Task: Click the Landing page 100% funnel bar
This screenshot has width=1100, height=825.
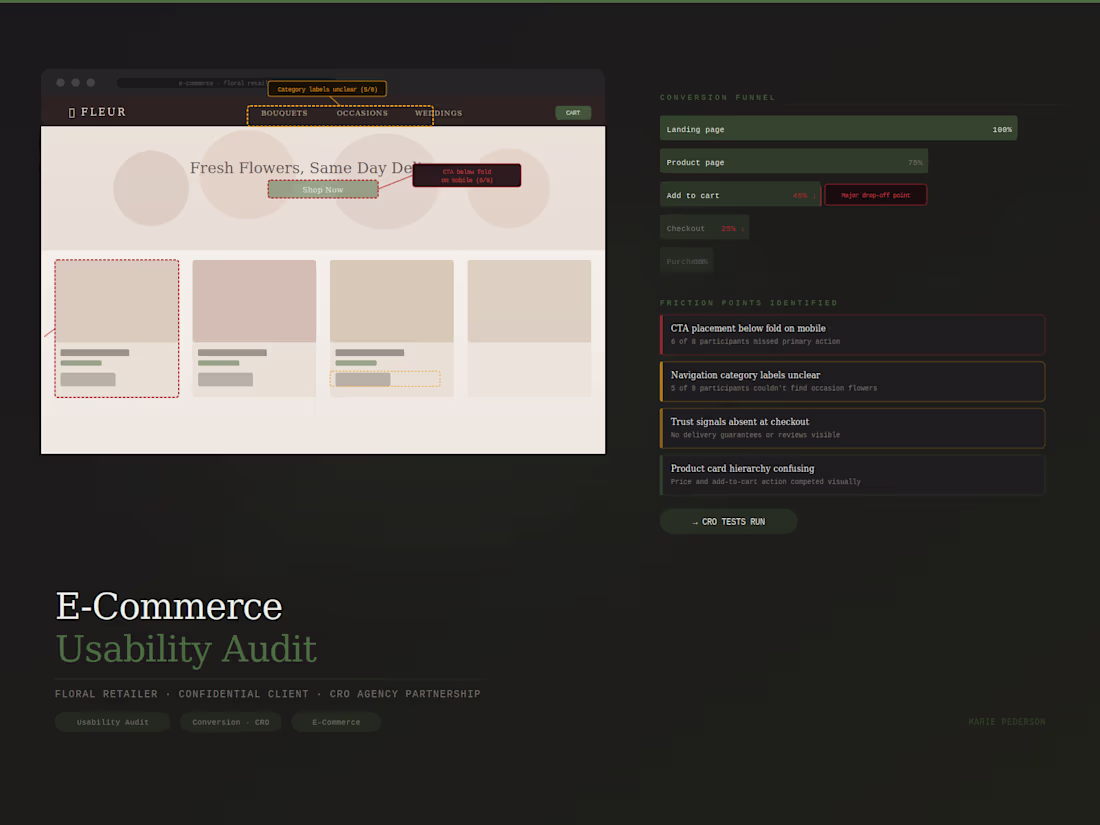Action: coord(838,128)
